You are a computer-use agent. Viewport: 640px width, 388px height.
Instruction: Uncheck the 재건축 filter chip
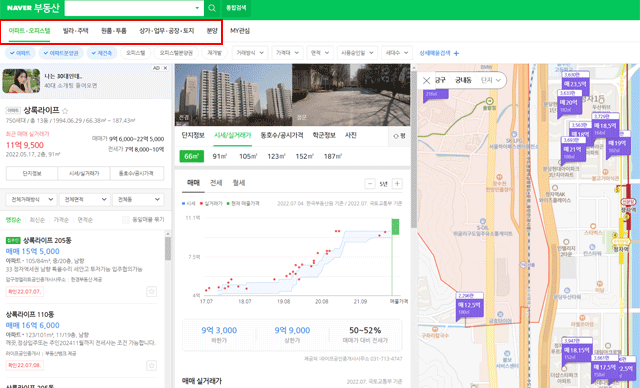(x=102, y=53)
